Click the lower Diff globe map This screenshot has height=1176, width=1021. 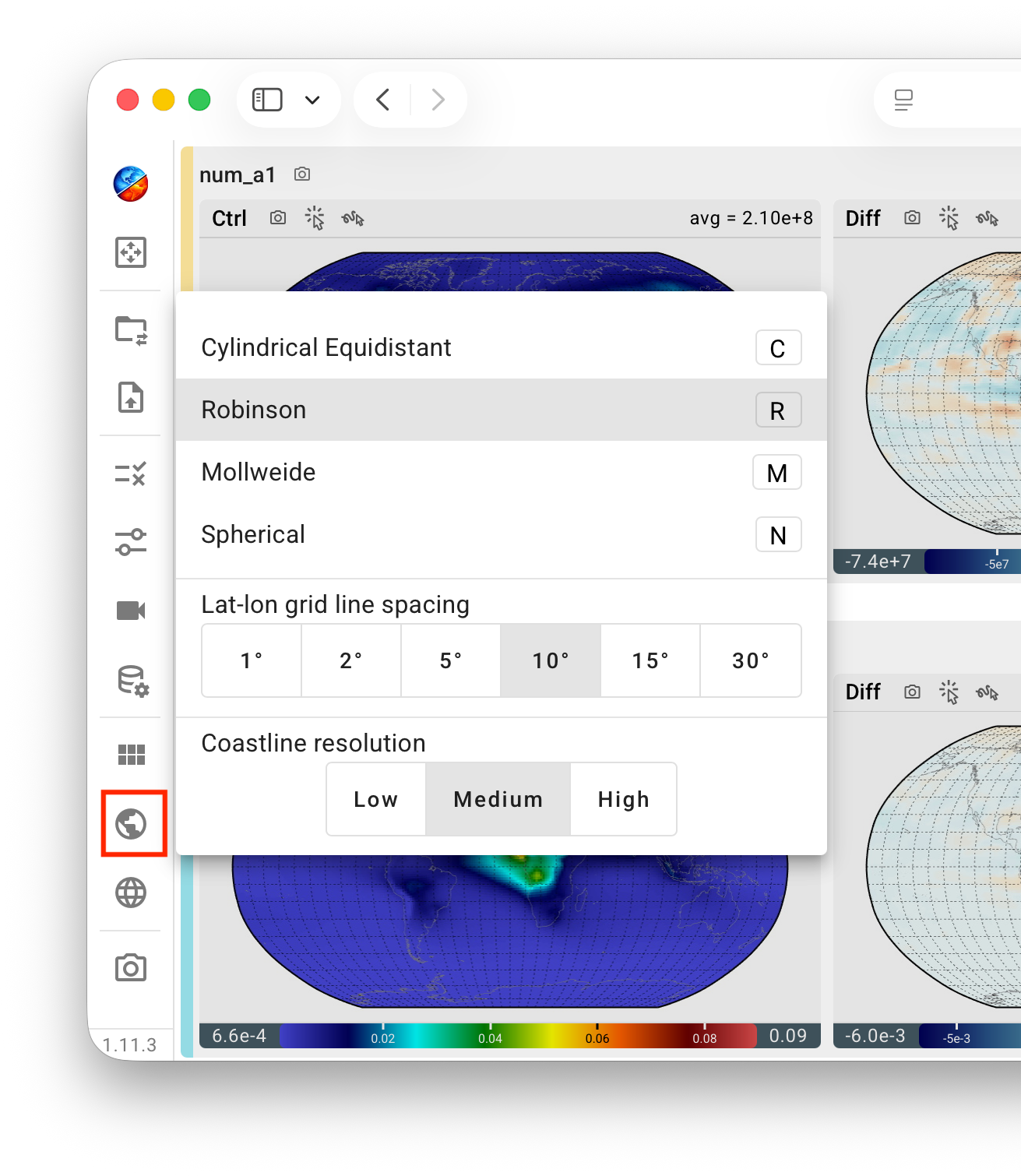click(x=944, y=866)
